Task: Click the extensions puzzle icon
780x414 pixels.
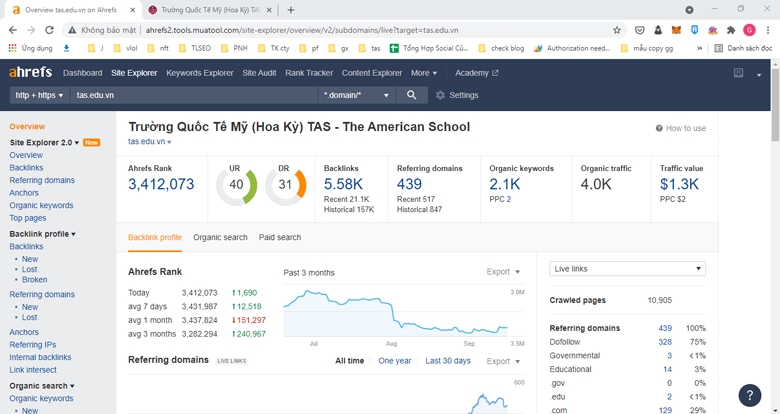Action: pos(731,30)
